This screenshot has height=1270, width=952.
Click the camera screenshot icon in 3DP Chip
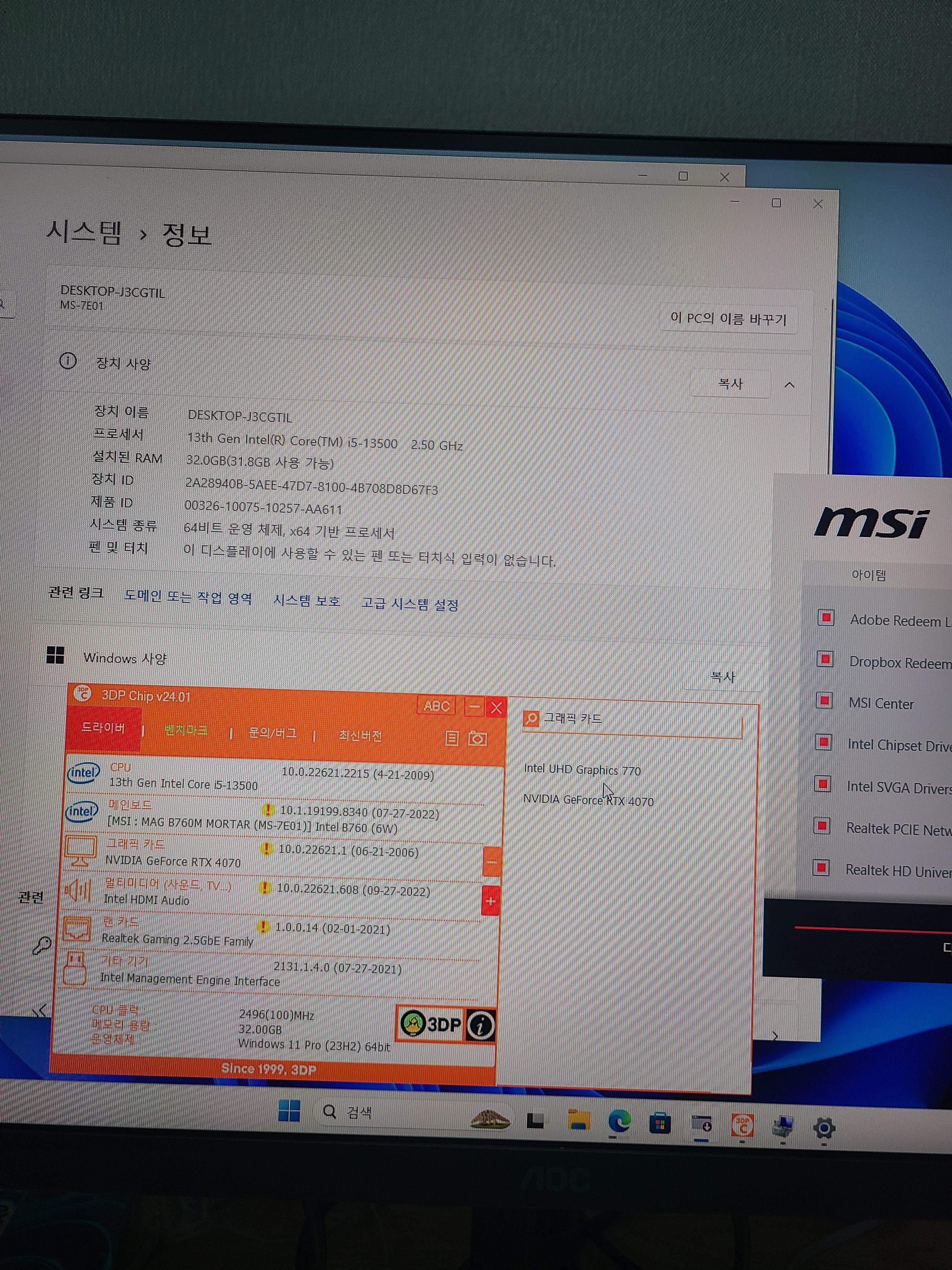tap(478, 738)
